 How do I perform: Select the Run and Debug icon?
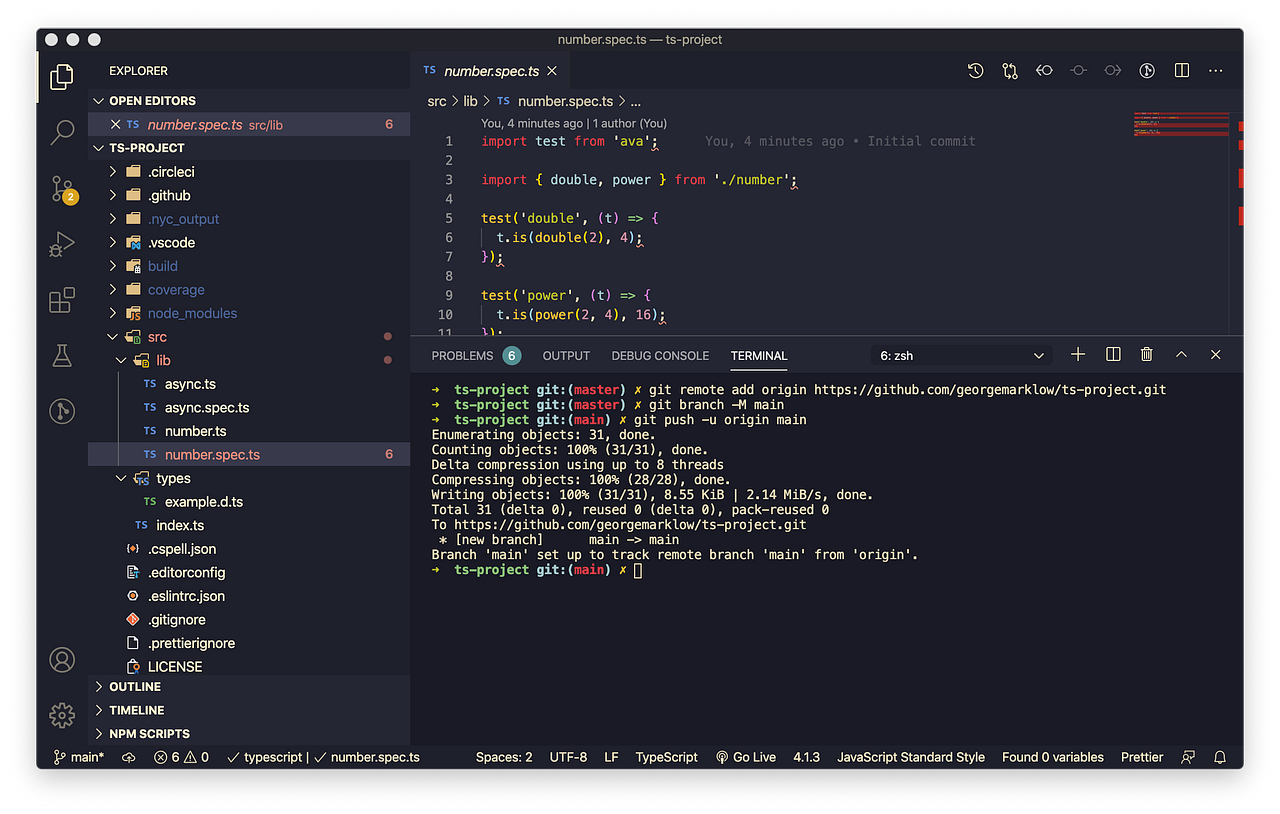coord(61,243)
